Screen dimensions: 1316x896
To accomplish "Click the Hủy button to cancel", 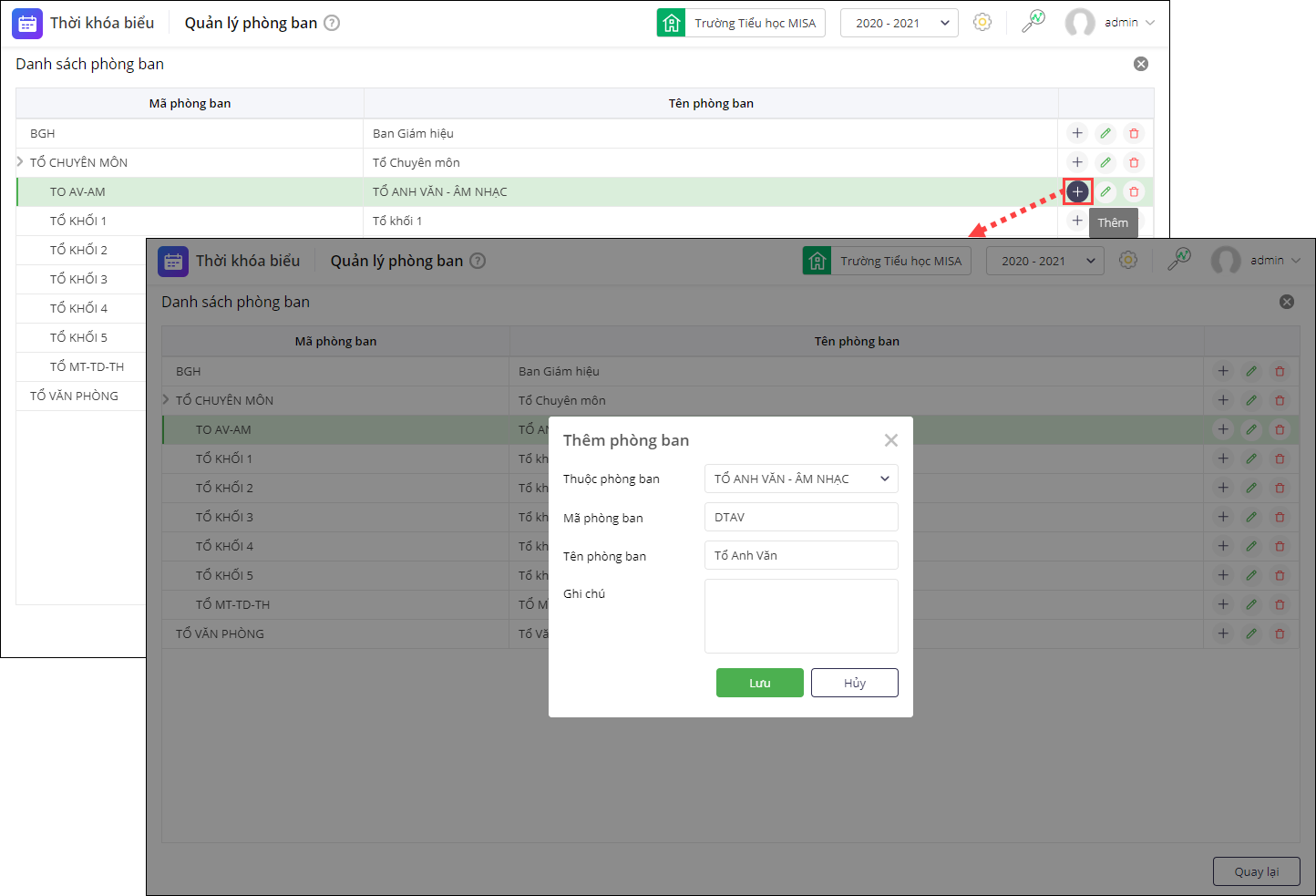I will tap(855, 683).
